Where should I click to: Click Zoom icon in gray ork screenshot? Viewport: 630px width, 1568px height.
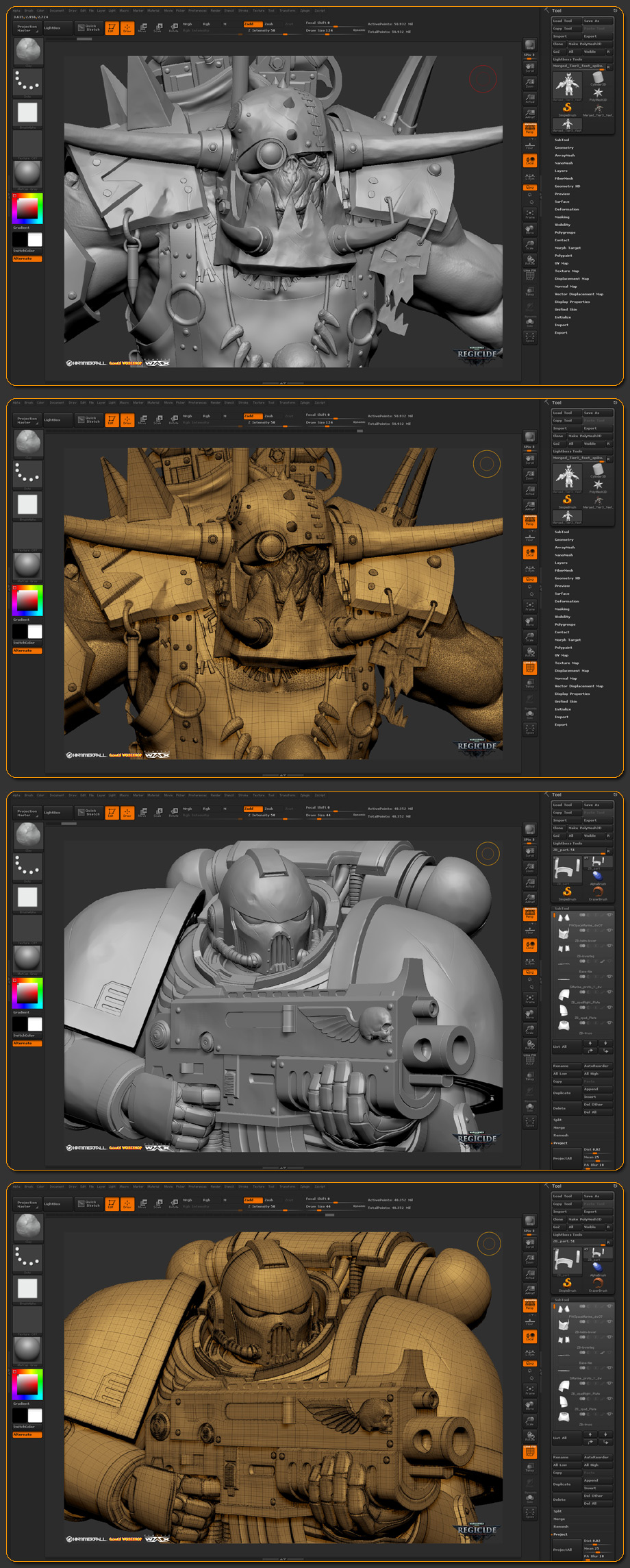point(530,83)
